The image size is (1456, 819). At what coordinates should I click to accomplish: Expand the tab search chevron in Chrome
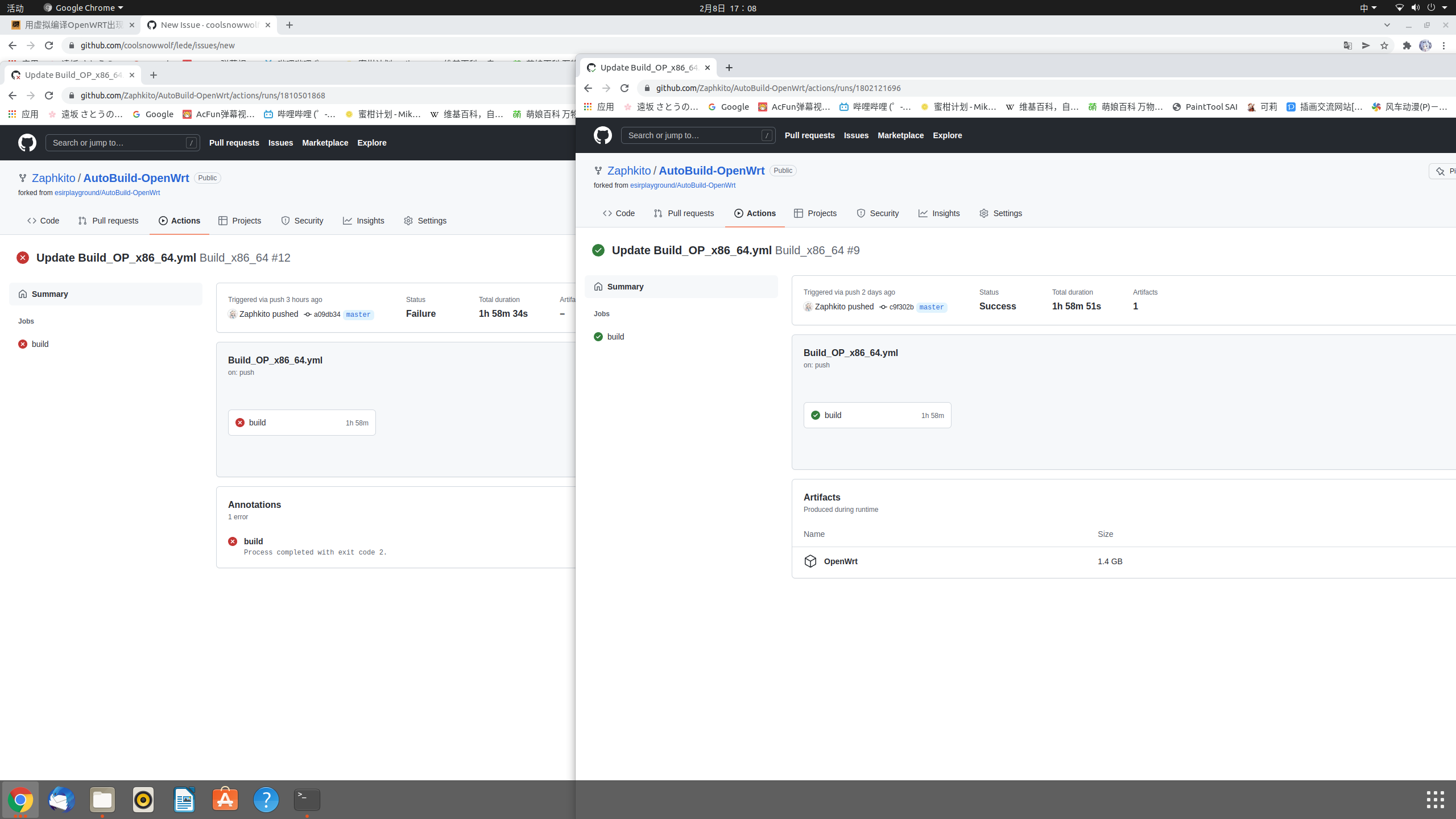tap(1387, 24)
